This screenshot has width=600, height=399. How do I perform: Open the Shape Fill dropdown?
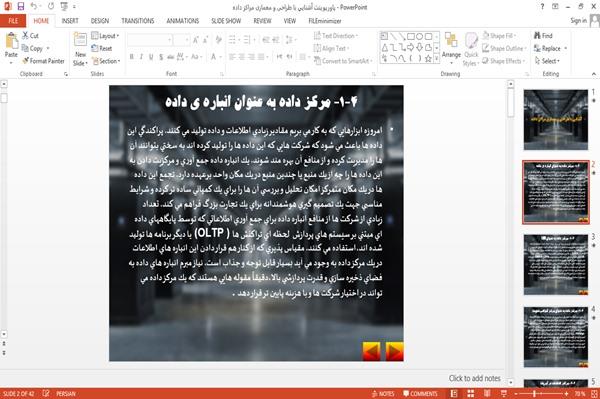click(x=499, y=36)
